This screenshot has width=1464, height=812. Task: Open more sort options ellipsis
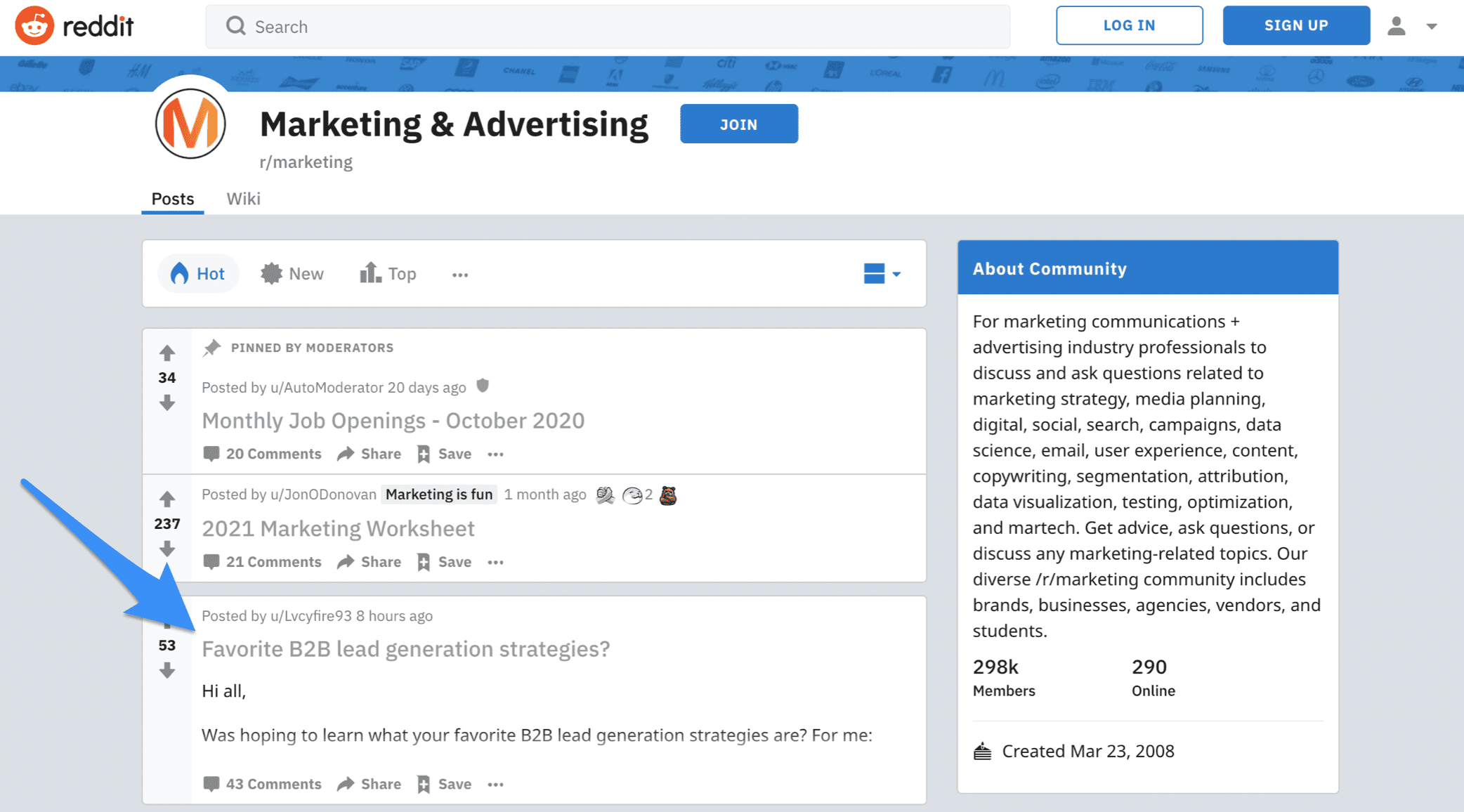460,275
